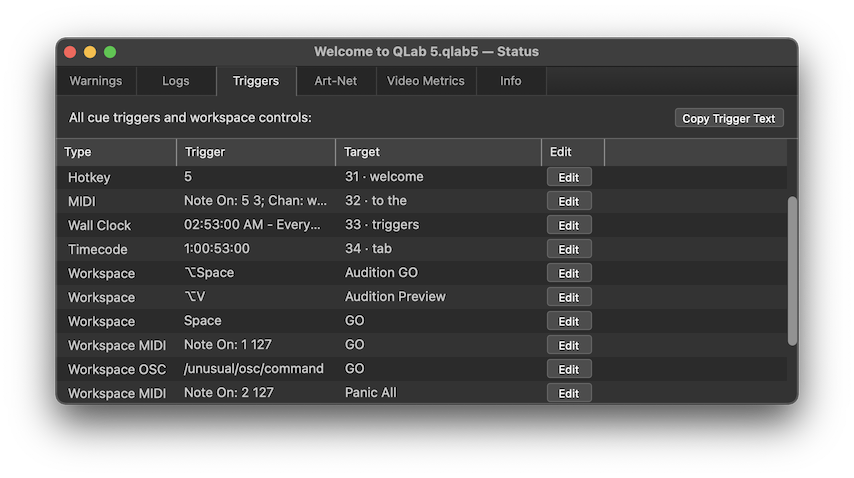Click '32 · to the' target cell
Image resolution: width=854 pixels, height=478 pixels.
point(376,201)
